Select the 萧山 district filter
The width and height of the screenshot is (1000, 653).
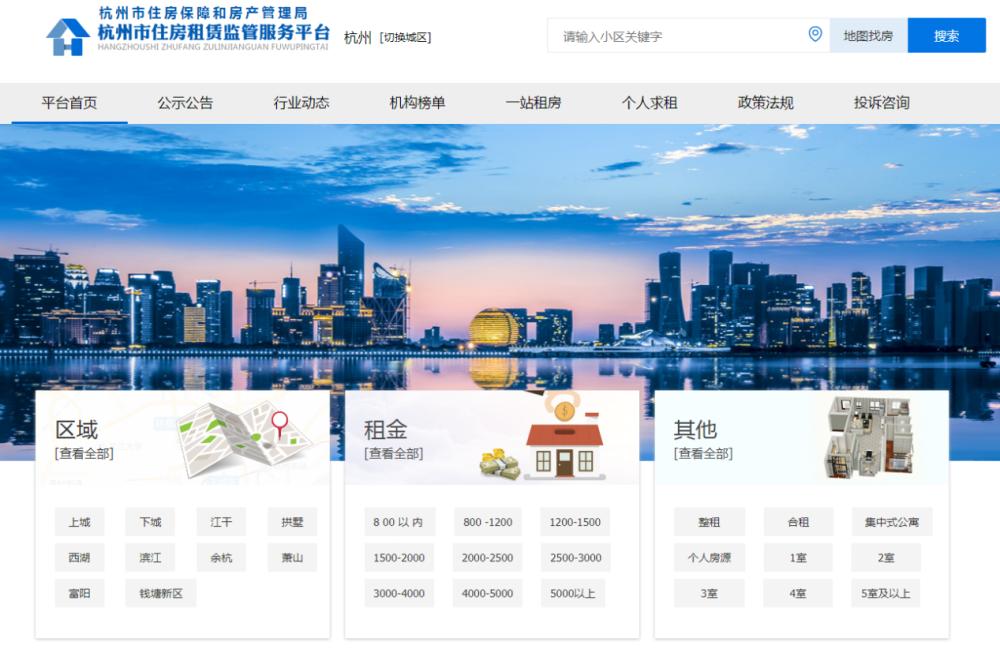[290, 557]
